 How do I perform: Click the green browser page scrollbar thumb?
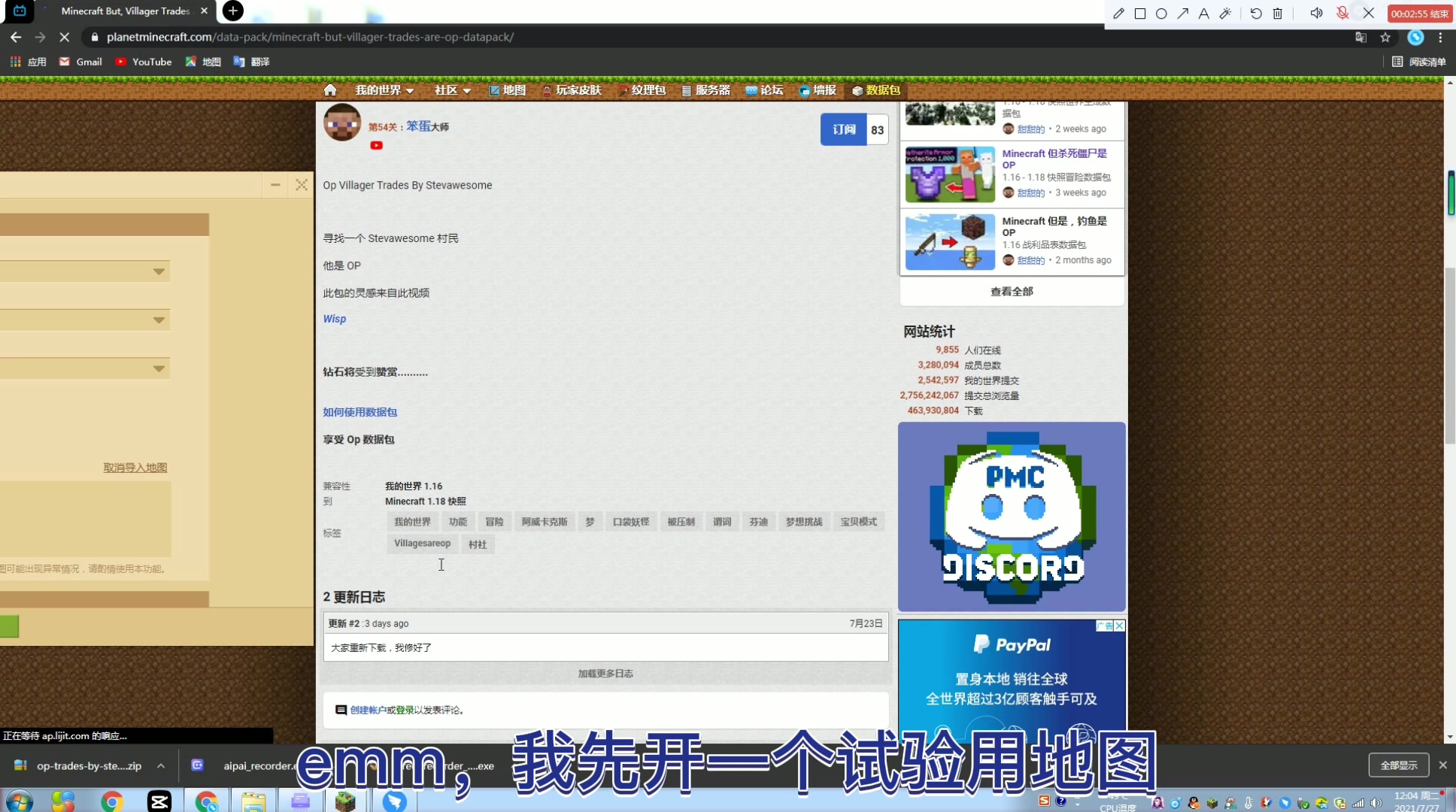click(x=1451, y=192)
